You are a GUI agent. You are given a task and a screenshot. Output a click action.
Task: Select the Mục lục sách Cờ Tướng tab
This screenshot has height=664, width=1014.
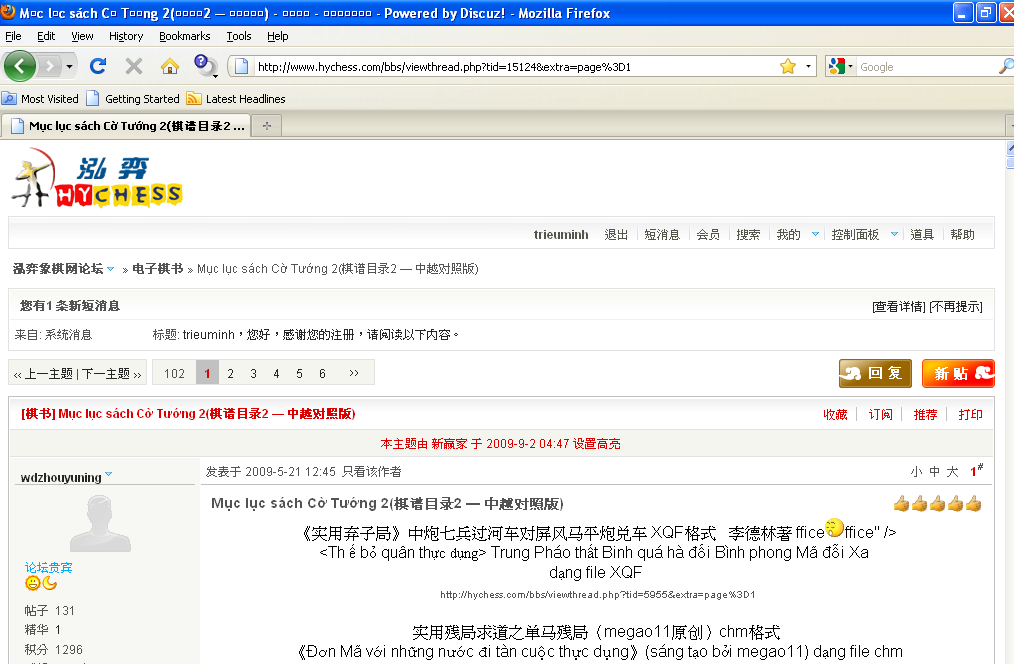(125, 126)
